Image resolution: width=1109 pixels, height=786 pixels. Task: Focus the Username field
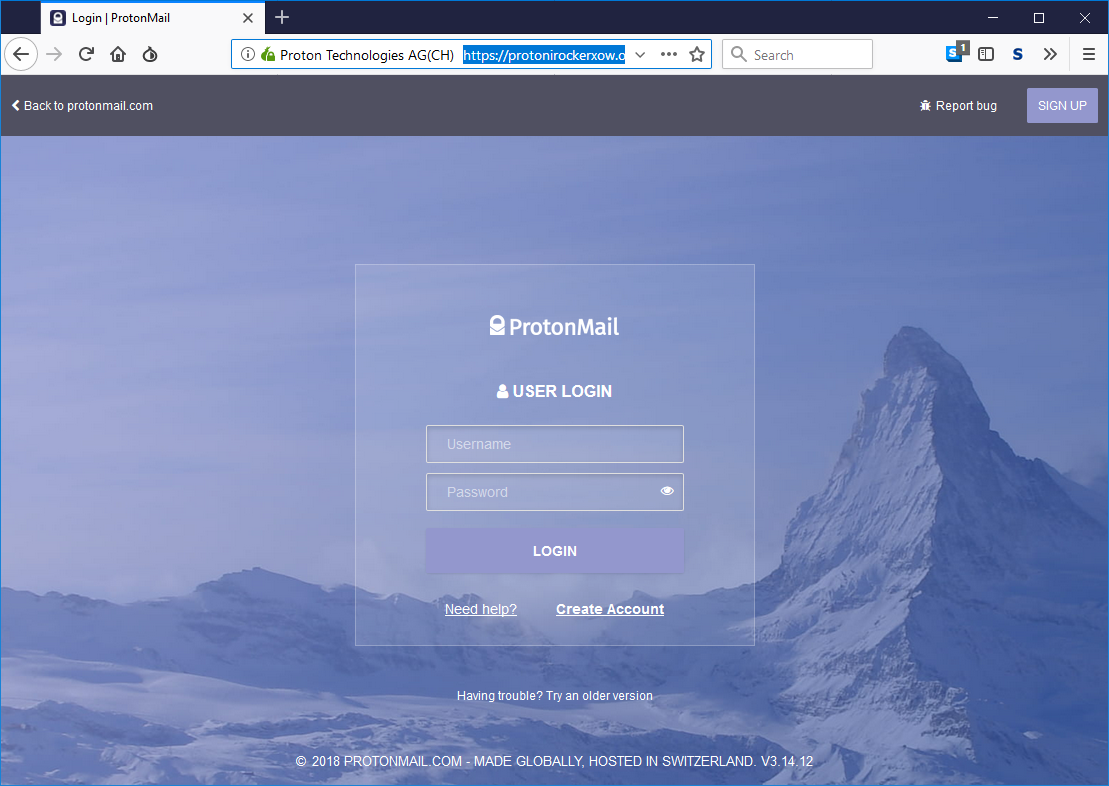point(554,444)
